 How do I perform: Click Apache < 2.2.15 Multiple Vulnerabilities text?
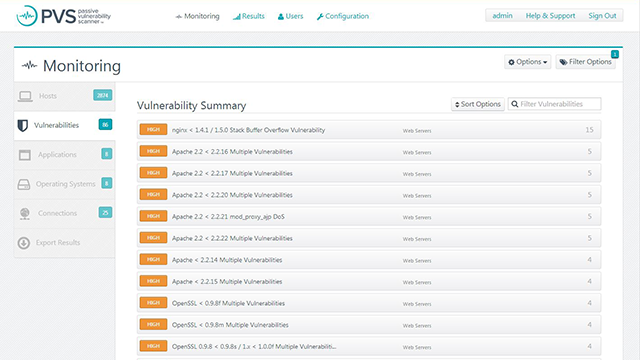[227, 282]
